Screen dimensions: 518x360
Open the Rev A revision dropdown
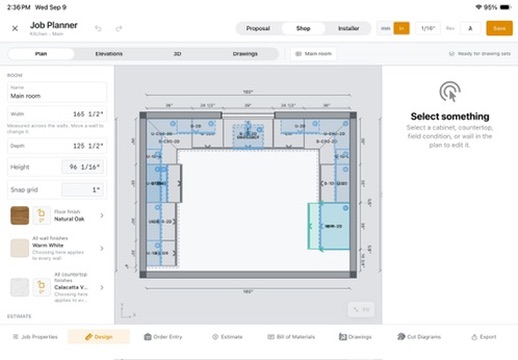pyautogui.click(x=470, y=28)
